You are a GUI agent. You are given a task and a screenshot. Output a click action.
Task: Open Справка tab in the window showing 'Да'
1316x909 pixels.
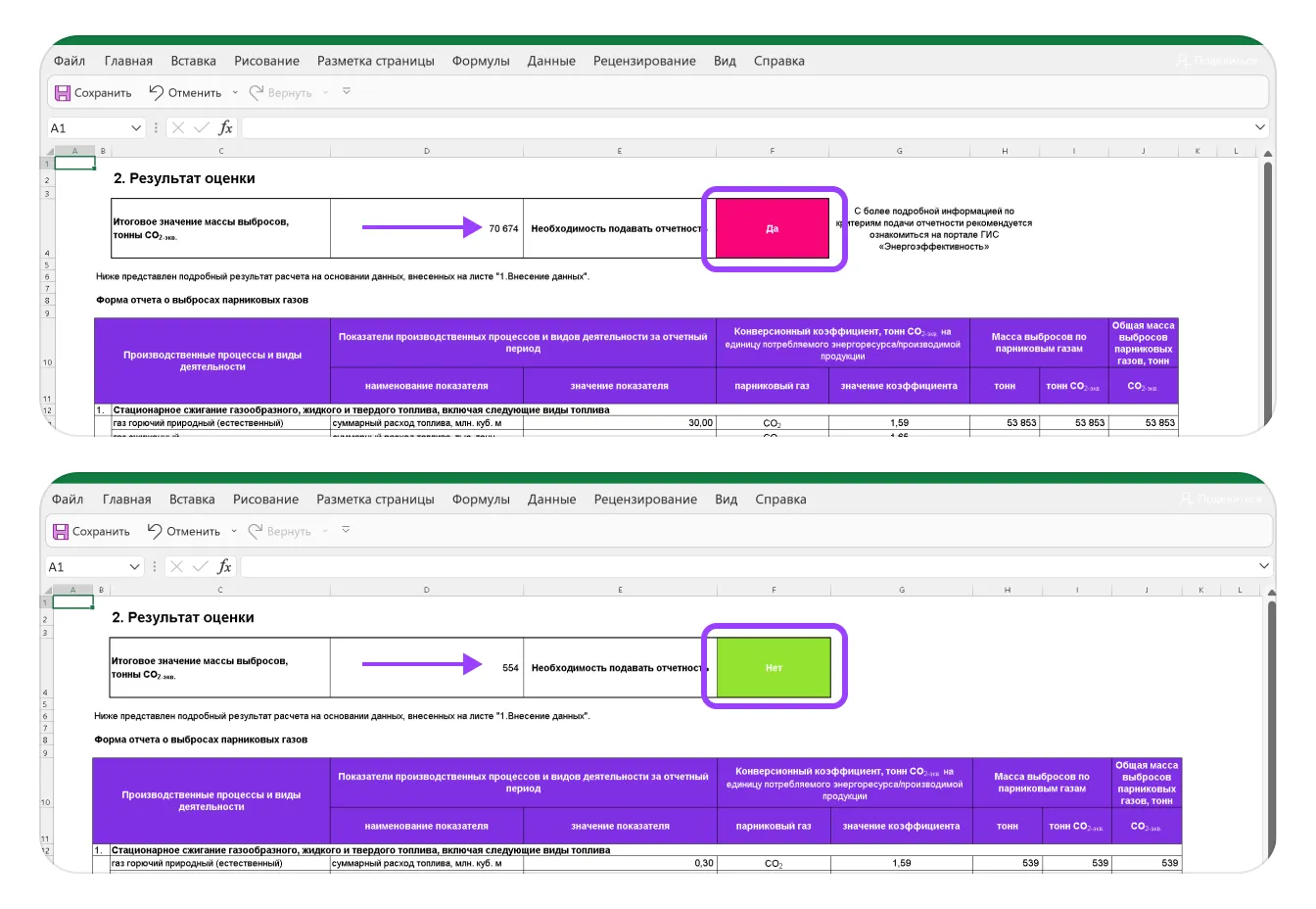coord(779,61)
